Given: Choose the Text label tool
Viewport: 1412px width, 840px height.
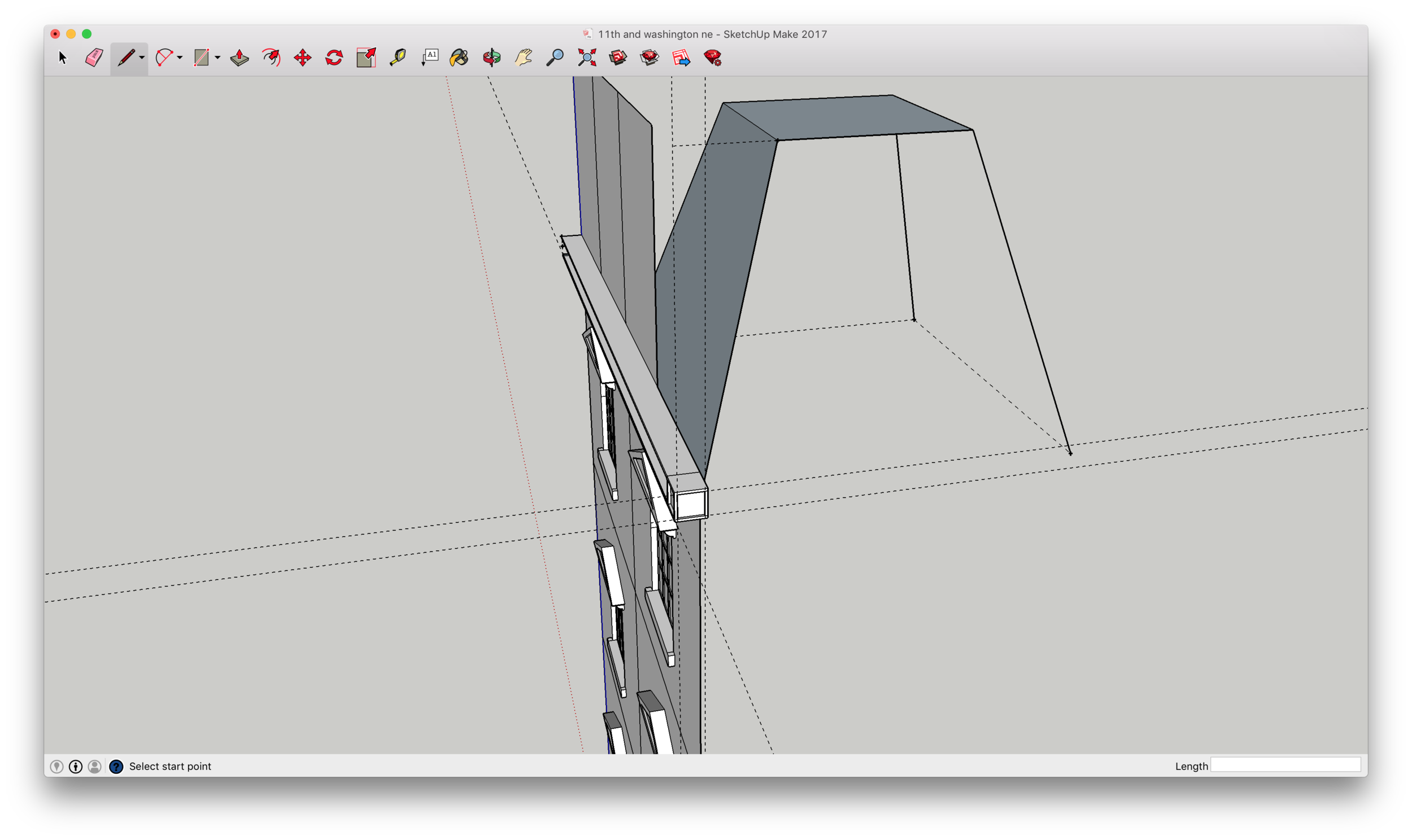Looking at the screenshot, I should tap(430, 58).
